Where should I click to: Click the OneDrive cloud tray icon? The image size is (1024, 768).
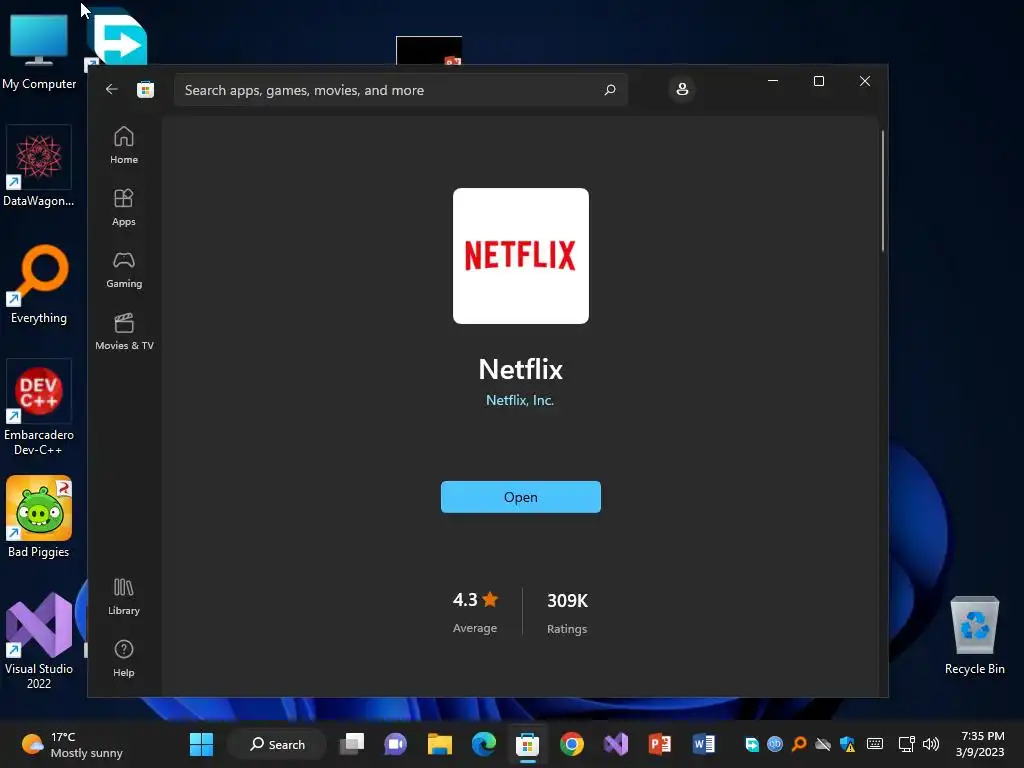point(823,744)
